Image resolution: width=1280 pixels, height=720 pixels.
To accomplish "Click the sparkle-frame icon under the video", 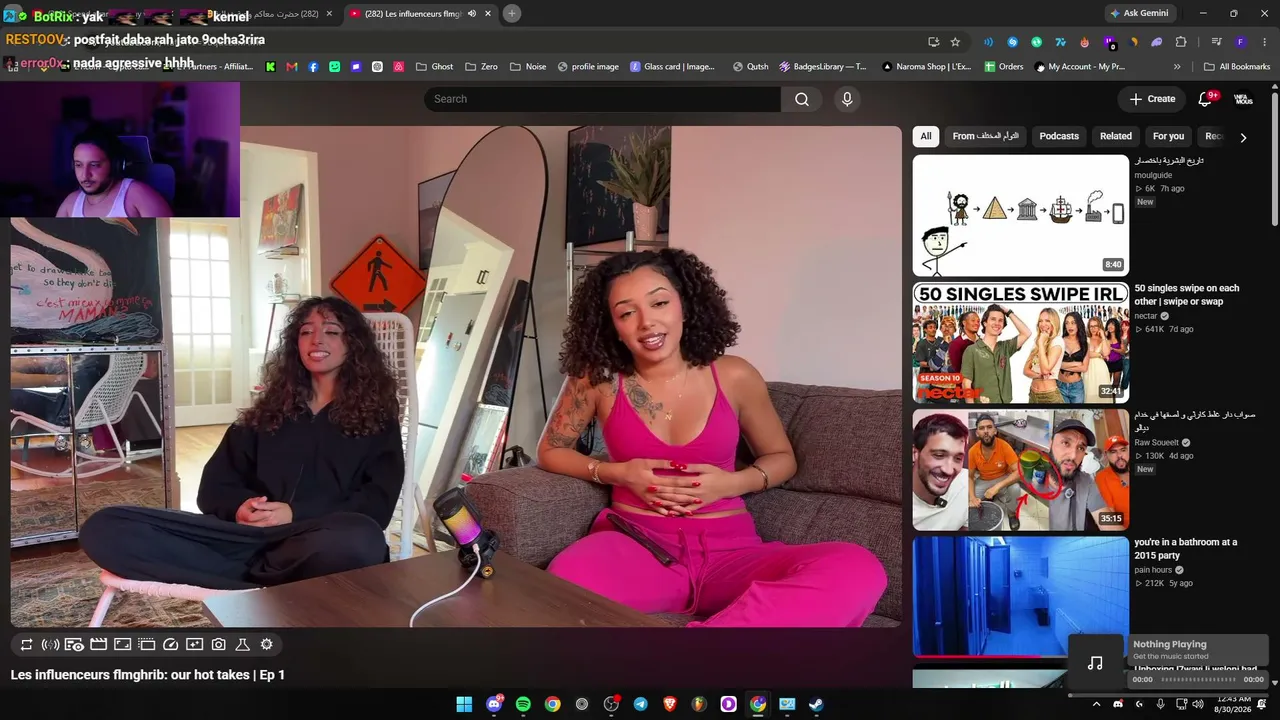I will coord(194,645).
